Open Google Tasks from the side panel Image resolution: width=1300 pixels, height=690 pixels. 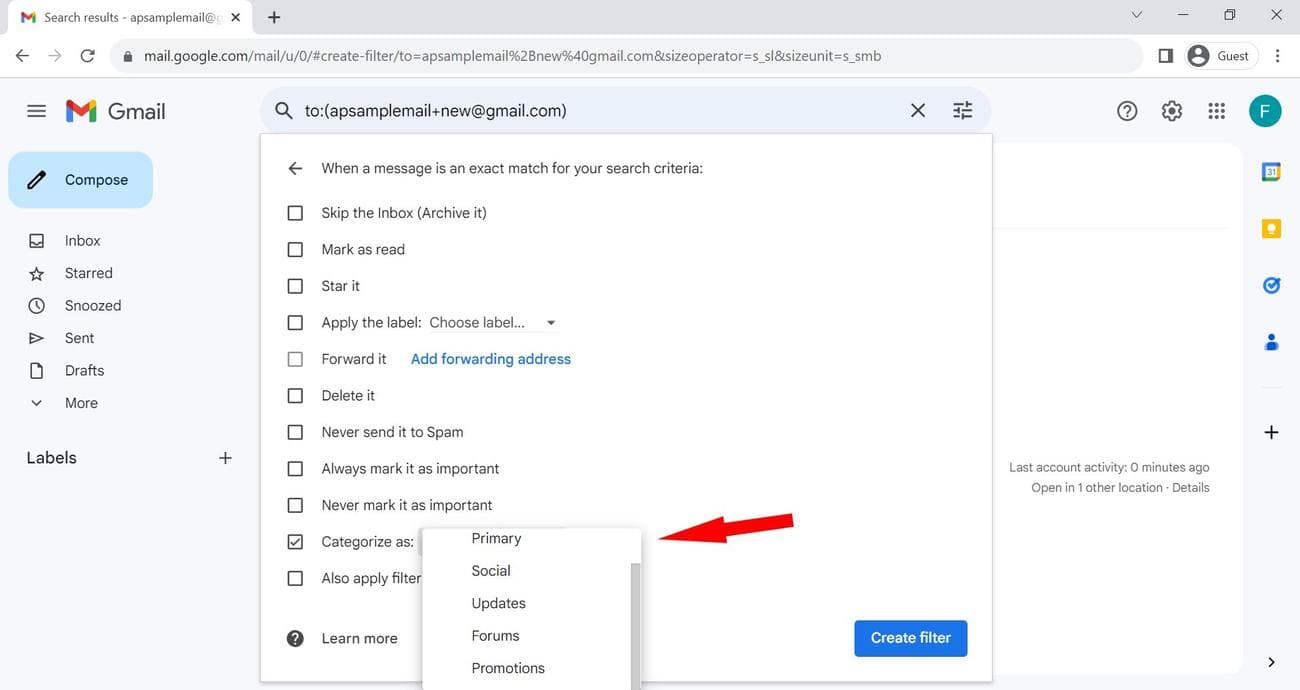click(1270, 285)
